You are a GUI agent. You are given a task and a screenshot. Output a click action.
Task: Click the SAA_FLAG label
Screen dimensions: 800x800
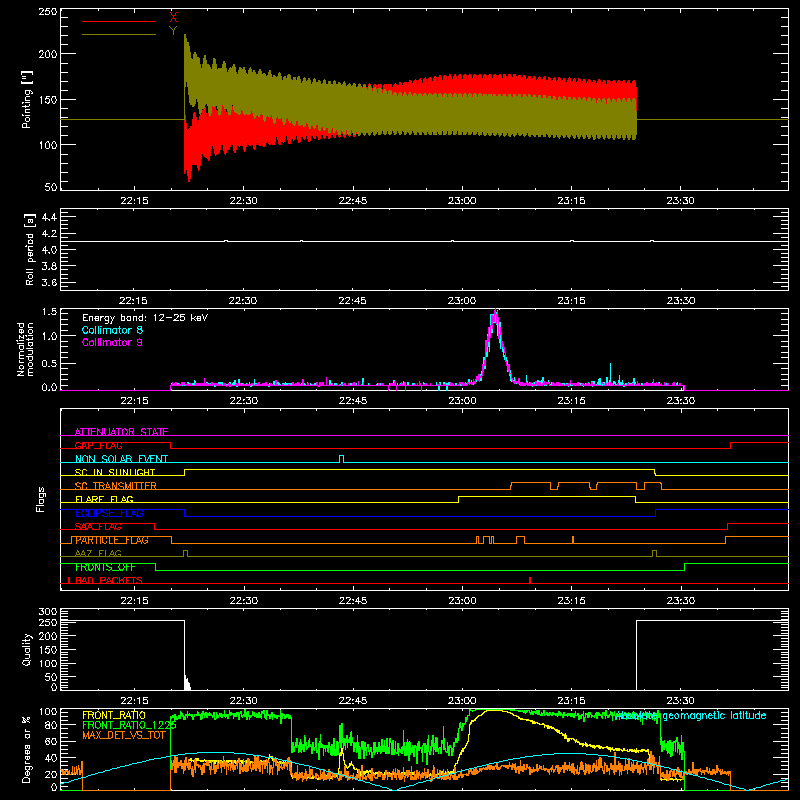tap(98, 526)
